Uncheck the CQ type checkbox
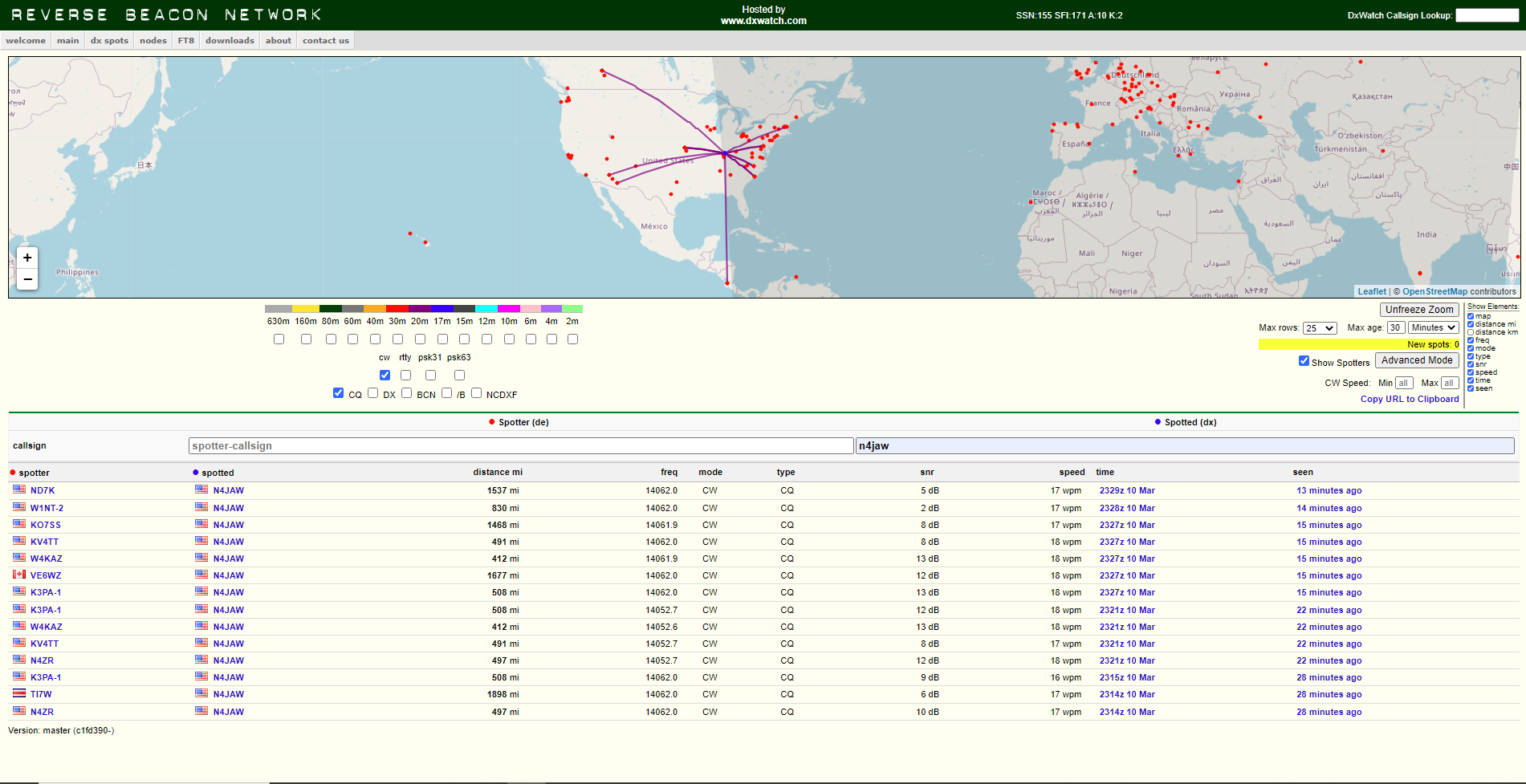Viewport: 1526px width, 784px height. (x=338, y=393)
